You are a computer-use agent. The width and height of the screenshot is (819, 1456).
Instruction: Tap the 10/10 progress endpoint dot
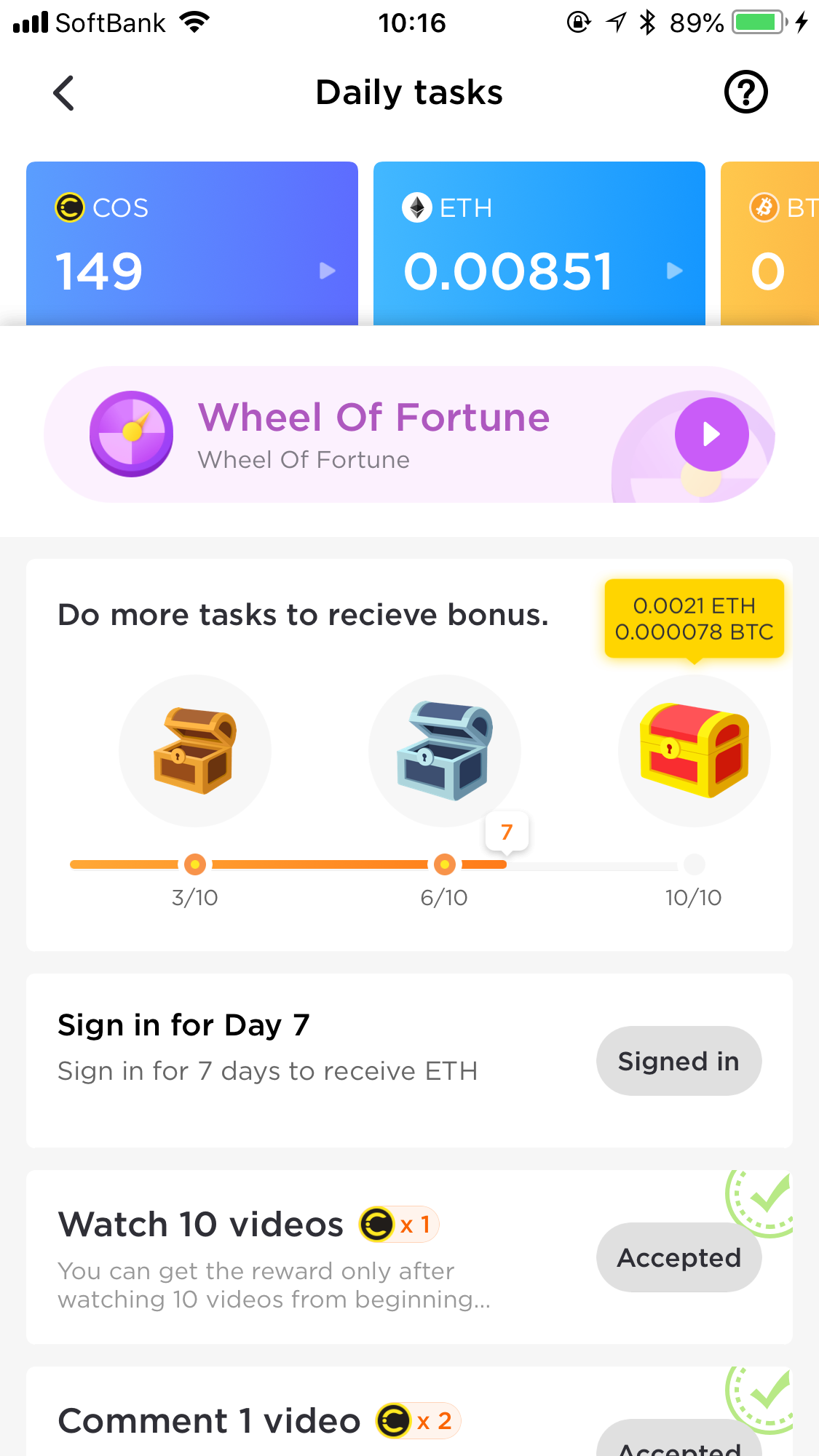point(695,864)
